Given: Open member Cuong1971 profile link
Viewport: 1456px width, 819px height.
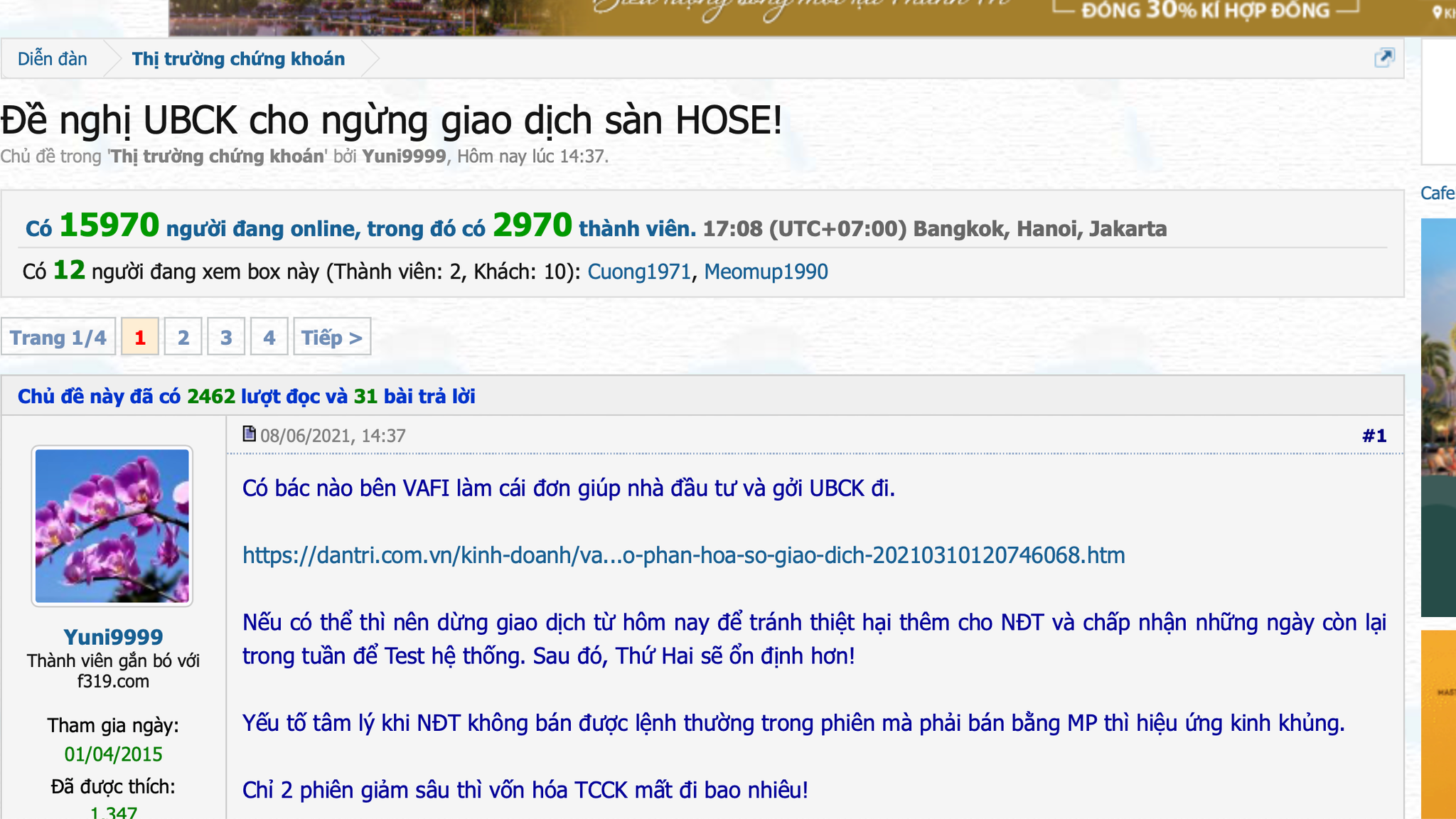Looking at the screenshot, I should [x=639, y=272].
